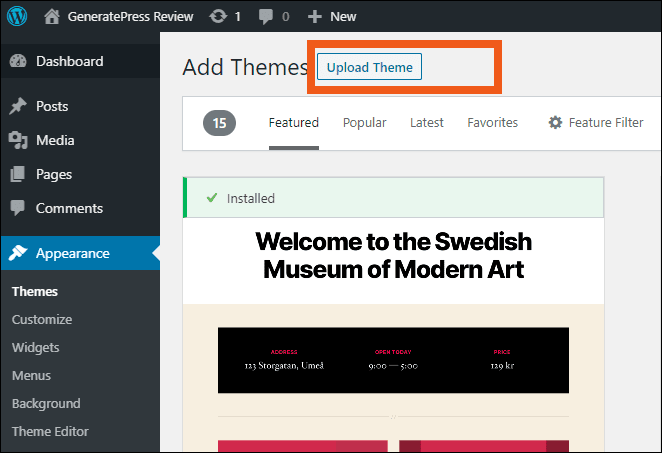Open the GeneratePress Review site home icon
This screenshot has height=453, width=662.
tap(52, 16)
